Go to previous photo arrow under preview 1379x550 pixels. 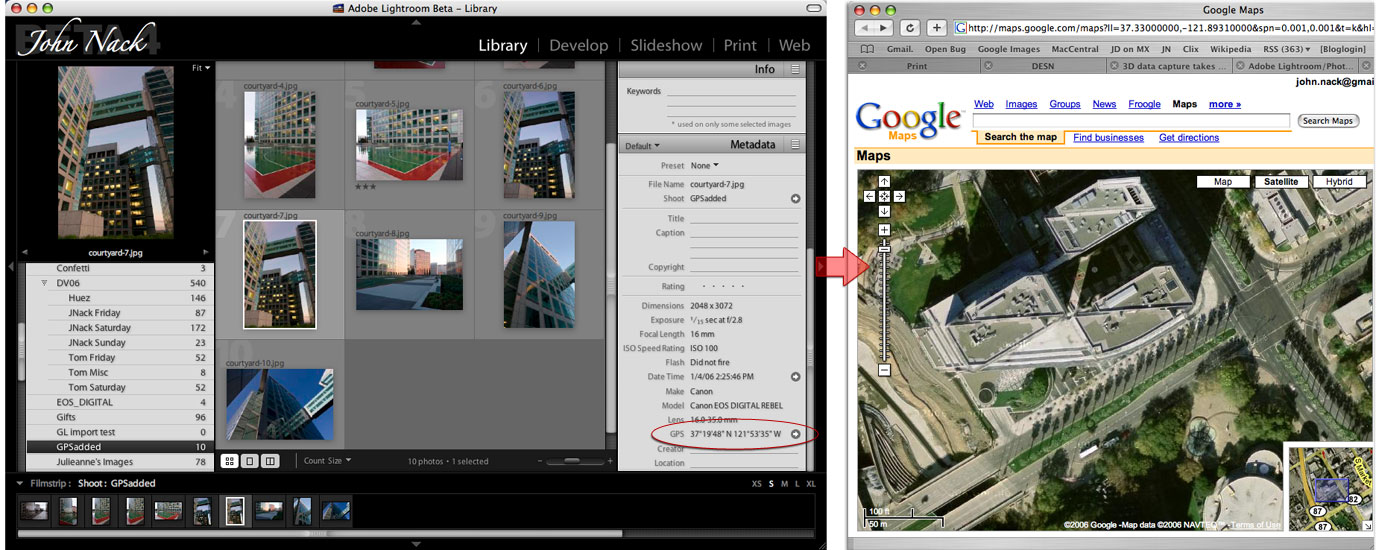26,253
